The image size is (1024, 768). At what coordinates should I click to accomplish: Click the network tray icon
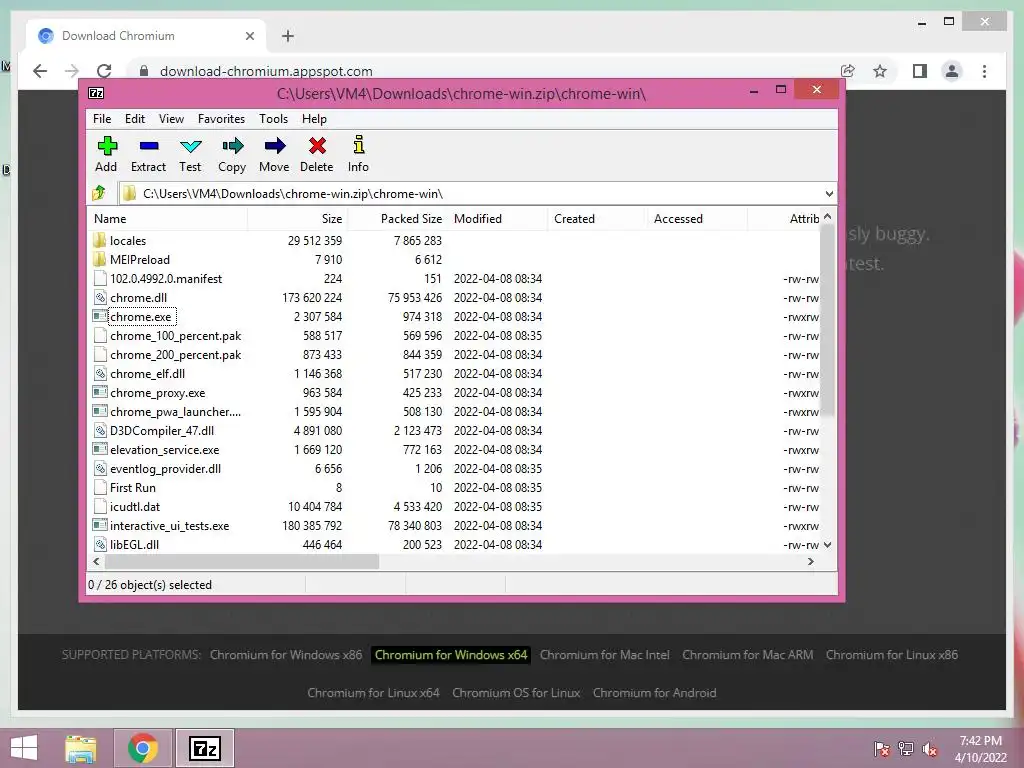pos(906,749)
